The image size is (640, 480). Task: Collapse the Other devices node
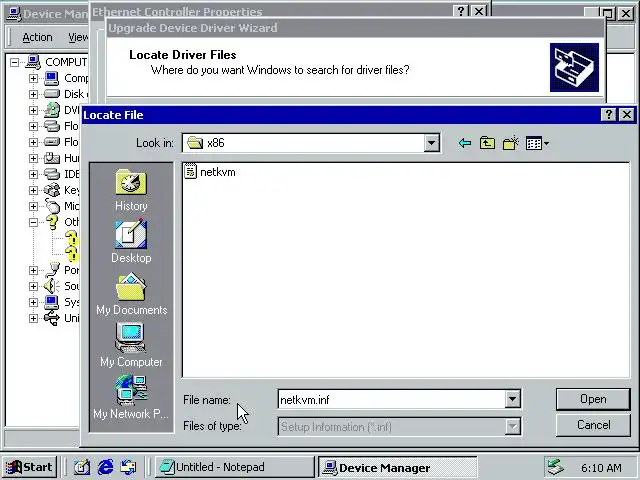33,222
